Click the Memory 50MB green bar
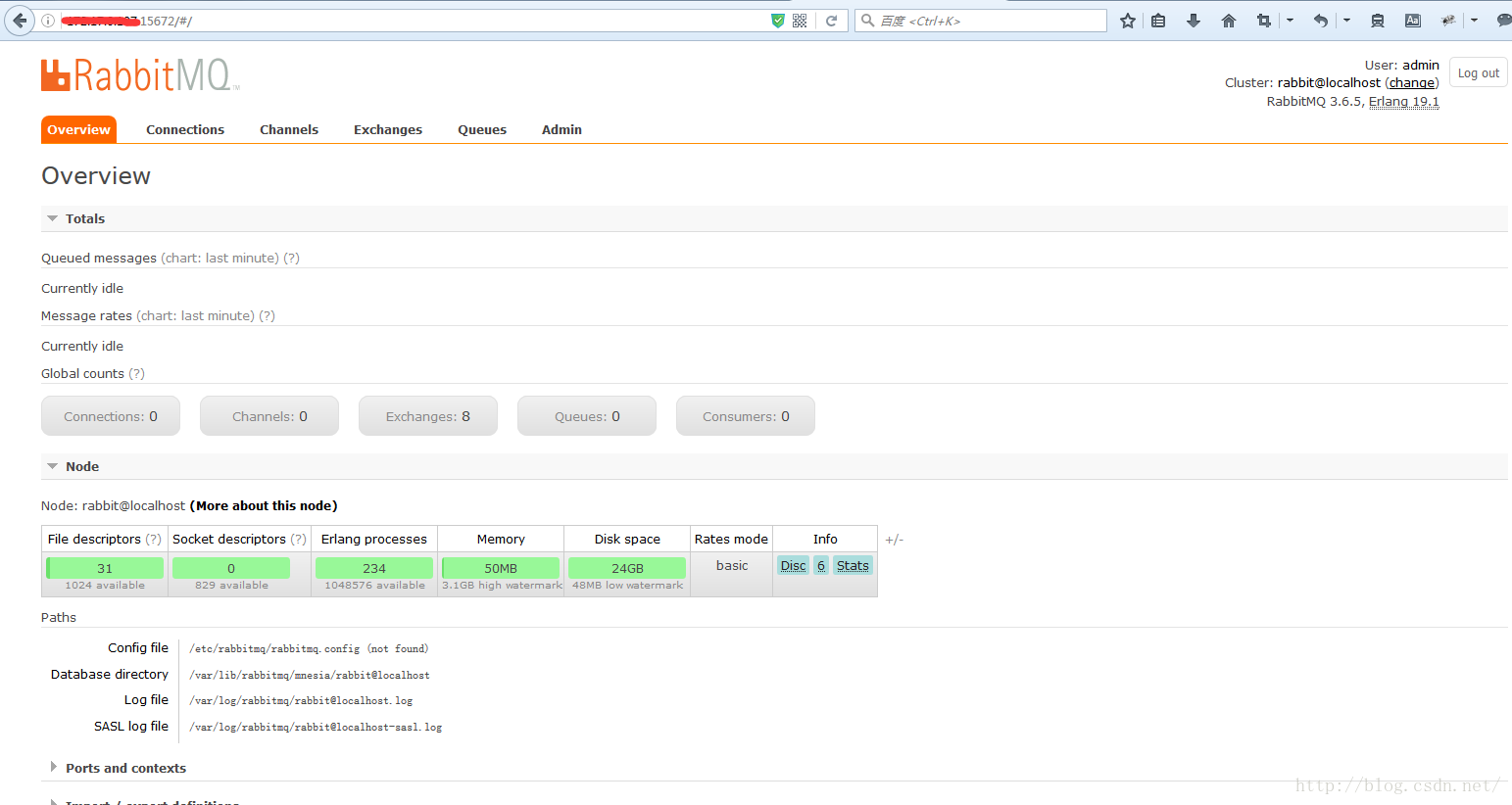The image size is (1512, 805). (501, 568)
